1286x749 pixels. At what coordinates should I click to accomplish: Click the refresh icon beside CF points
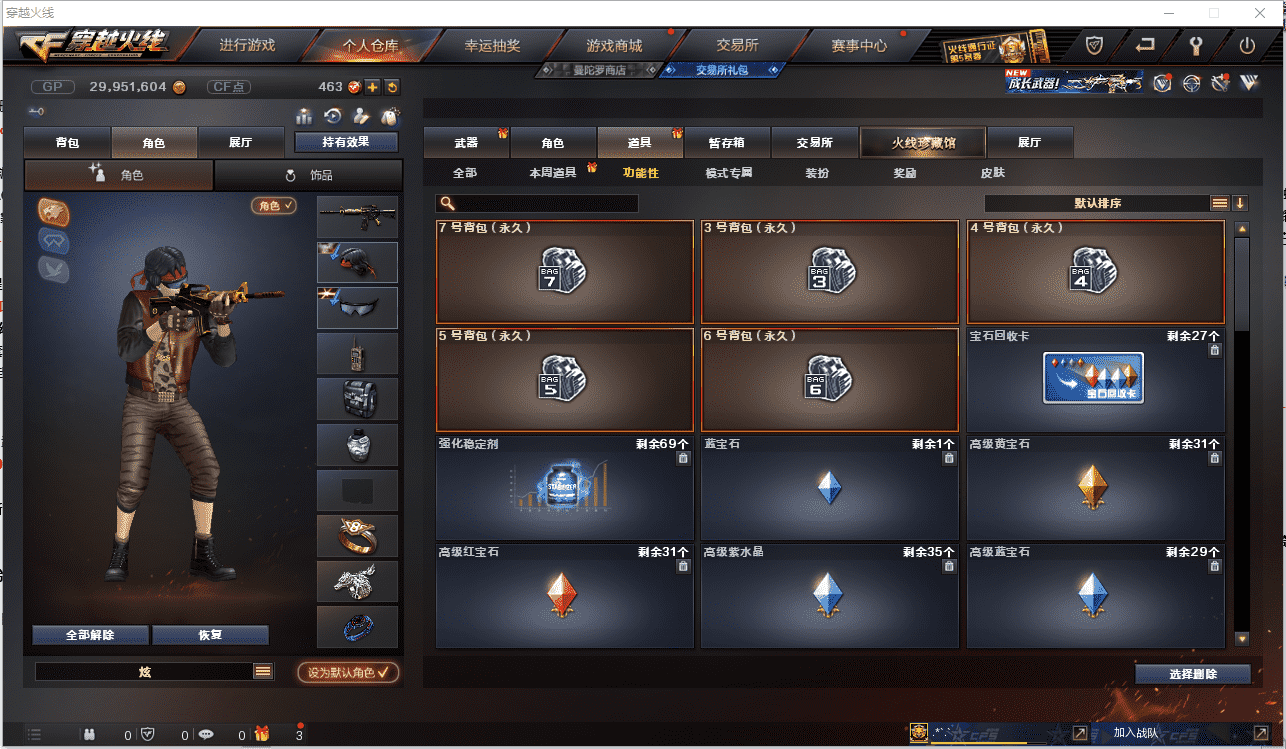coord(391,87)
